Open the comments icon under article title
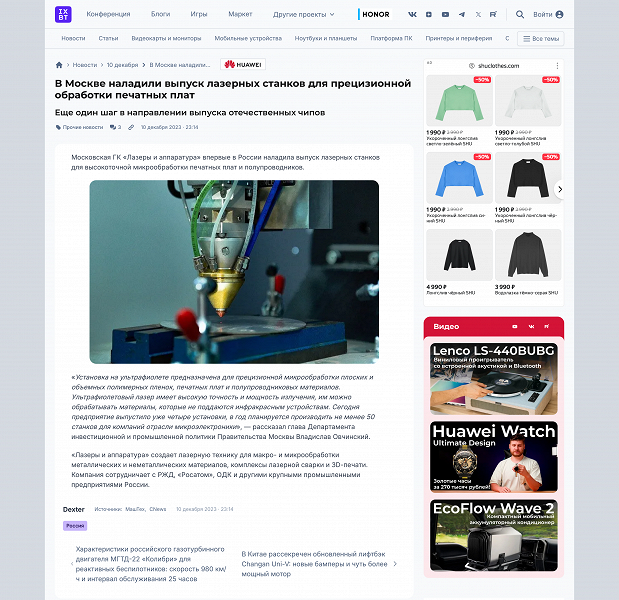The image size is (619, 600). pyautogui.click(x=115, y=127)
